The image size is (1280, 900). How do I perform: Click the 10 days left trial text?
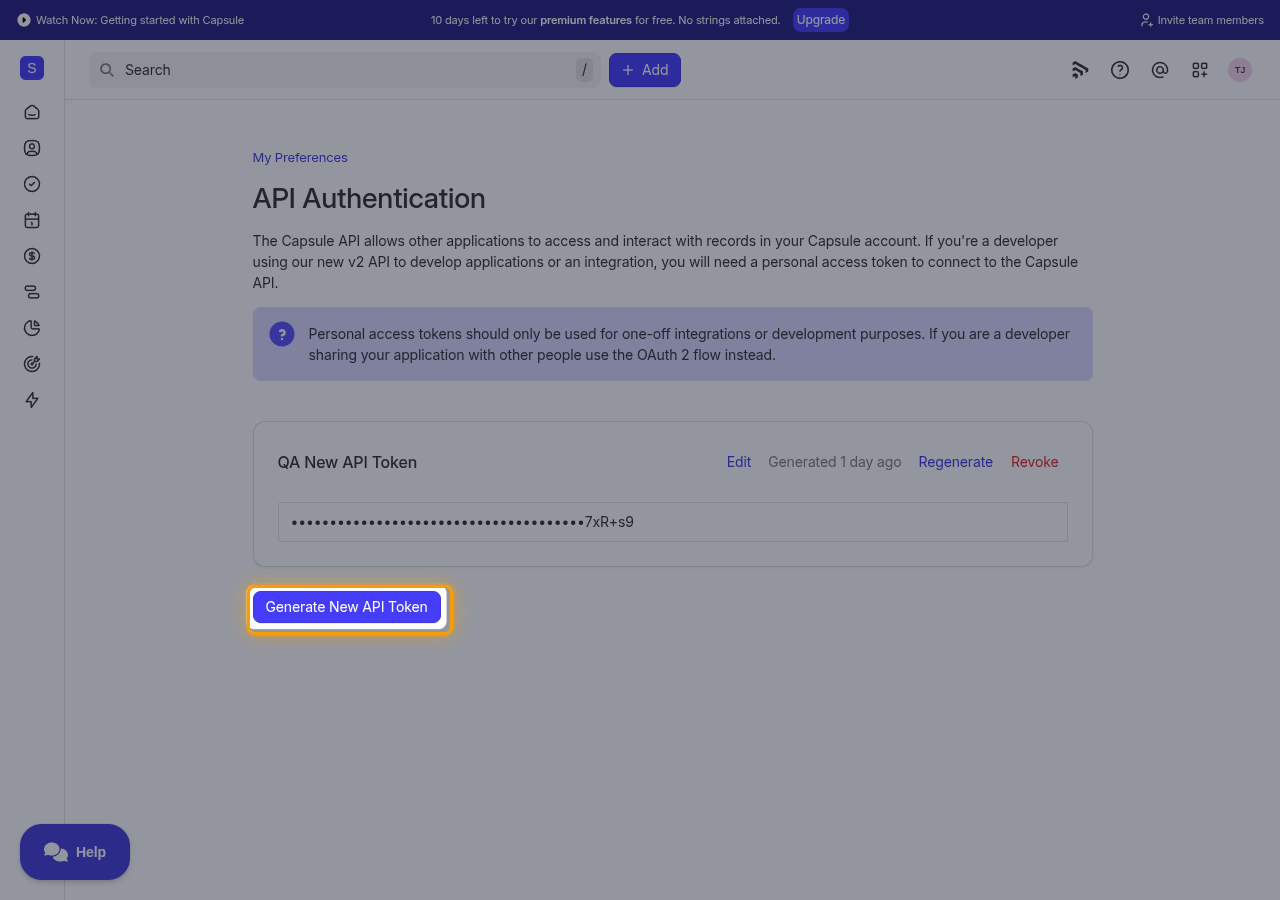point(606,20)
